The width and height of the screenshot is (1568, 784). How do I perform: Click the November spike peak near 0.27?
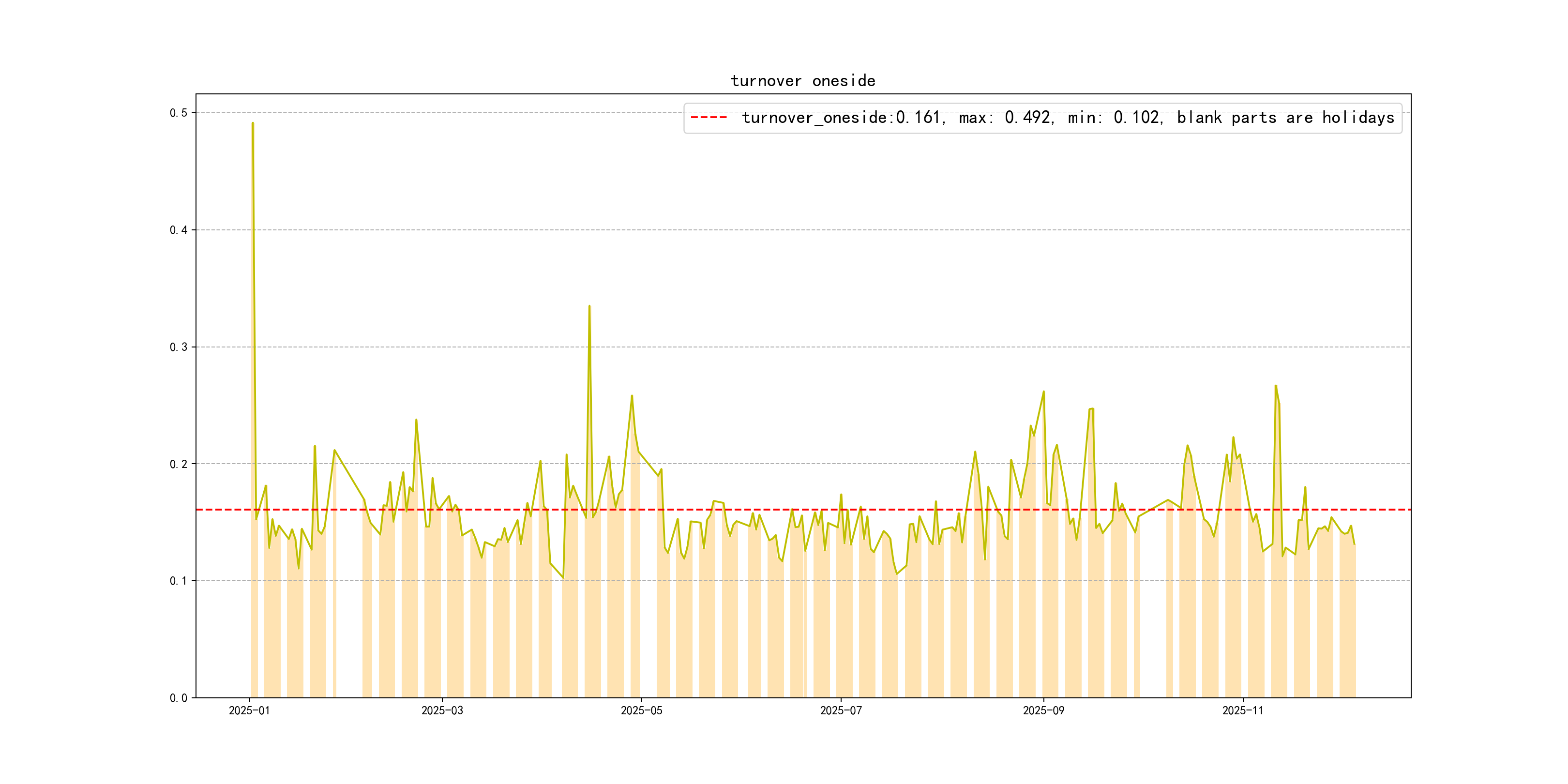click(x=1276, y=386)
